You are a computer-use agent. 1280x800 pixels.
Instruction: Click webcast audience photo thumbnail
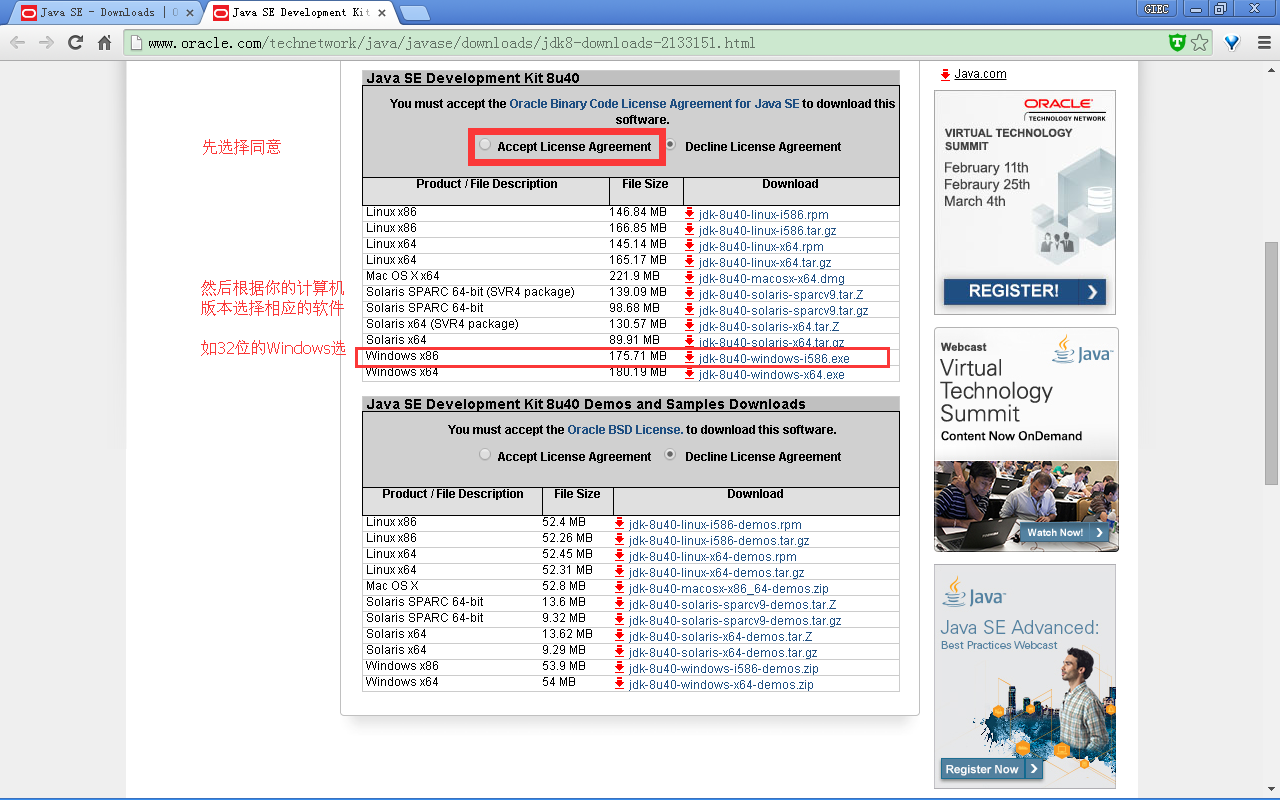(1026, 504)
